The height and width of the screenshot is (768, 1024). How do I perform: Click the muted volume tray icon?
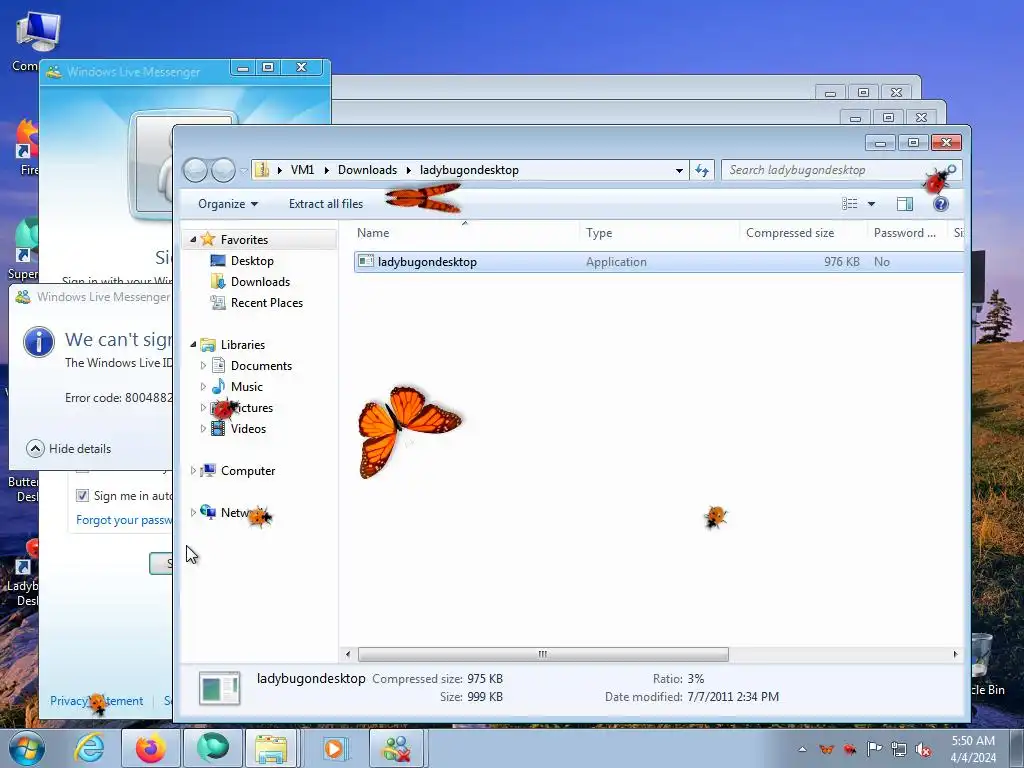[923, 750]
